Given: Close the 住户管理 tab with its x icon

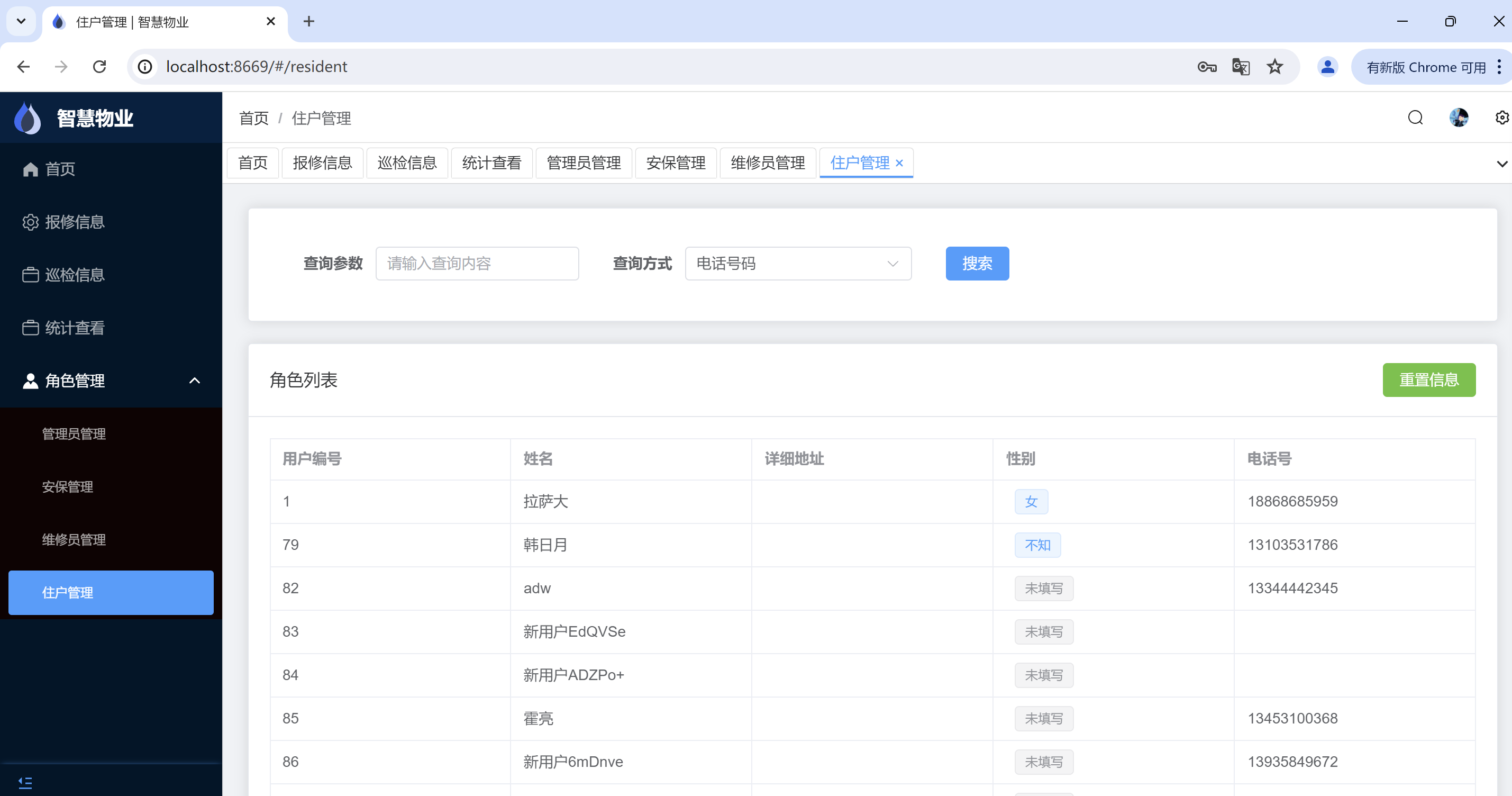Looking at the screenshot, I should coord(899,163).
